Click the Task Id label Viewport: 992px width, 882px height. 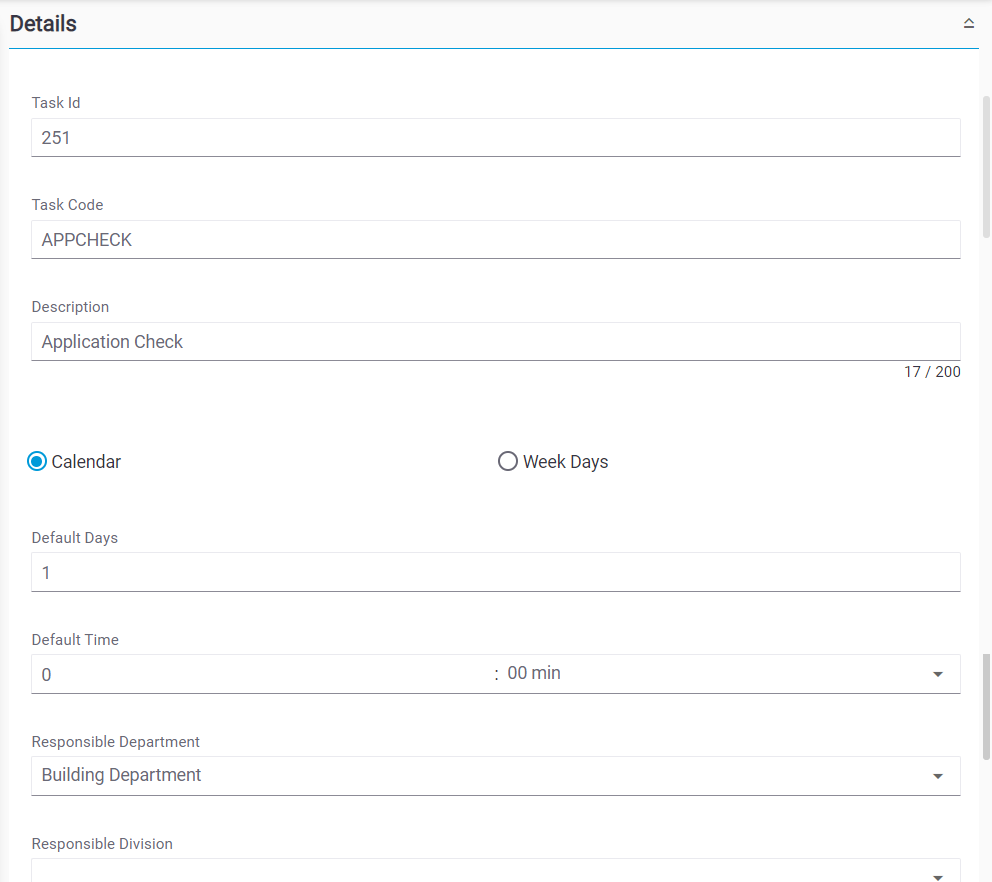click(x=56, y=102)
